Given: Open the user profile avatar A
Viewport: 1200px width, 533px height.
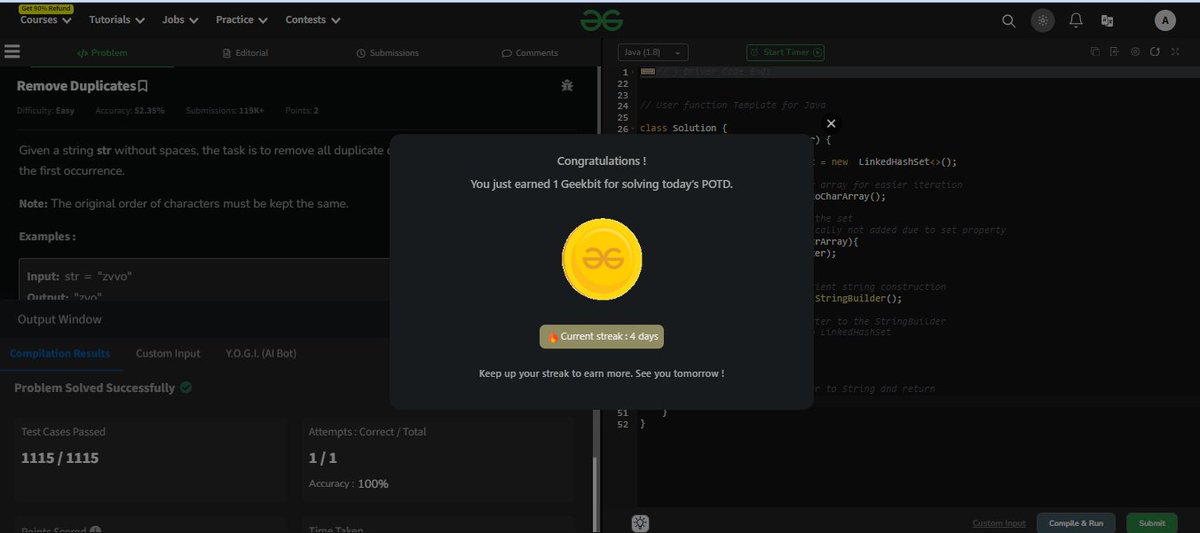Looking at the screenshot, I should tap(1165, 20).
